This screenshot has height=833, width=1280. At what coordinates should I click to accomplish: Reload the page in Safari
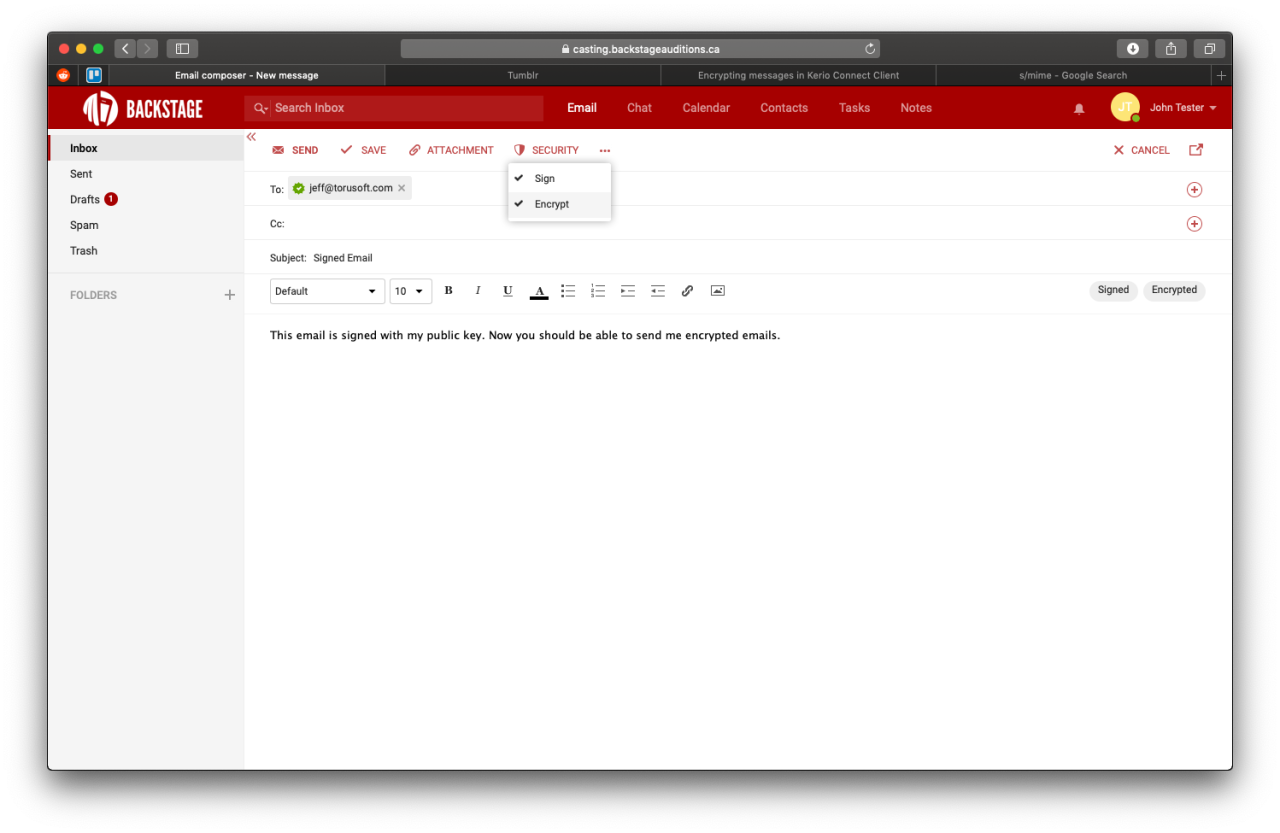click(x=870, y=49)
